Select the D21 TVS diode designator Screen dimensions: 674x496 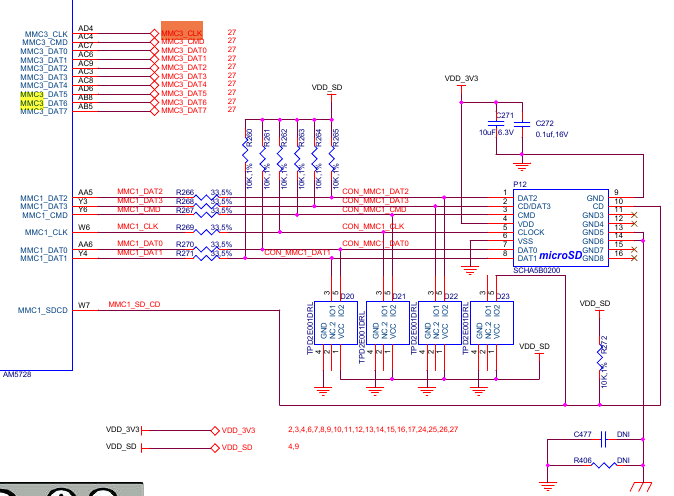coord(399,296)
